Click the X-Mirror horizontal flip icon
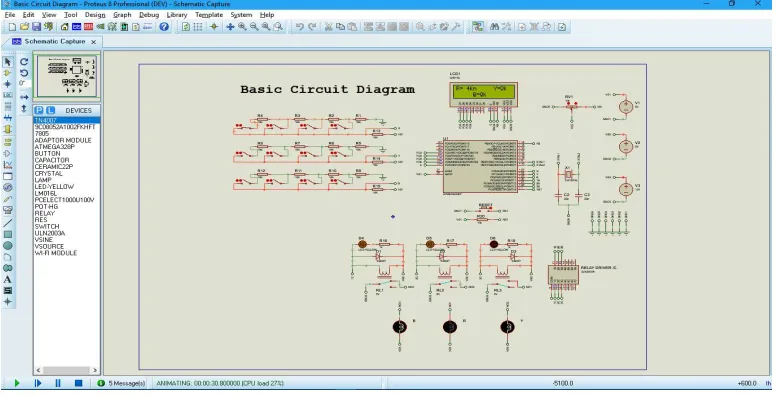Screen dimensions: 776x396 [x=24, y=97]
